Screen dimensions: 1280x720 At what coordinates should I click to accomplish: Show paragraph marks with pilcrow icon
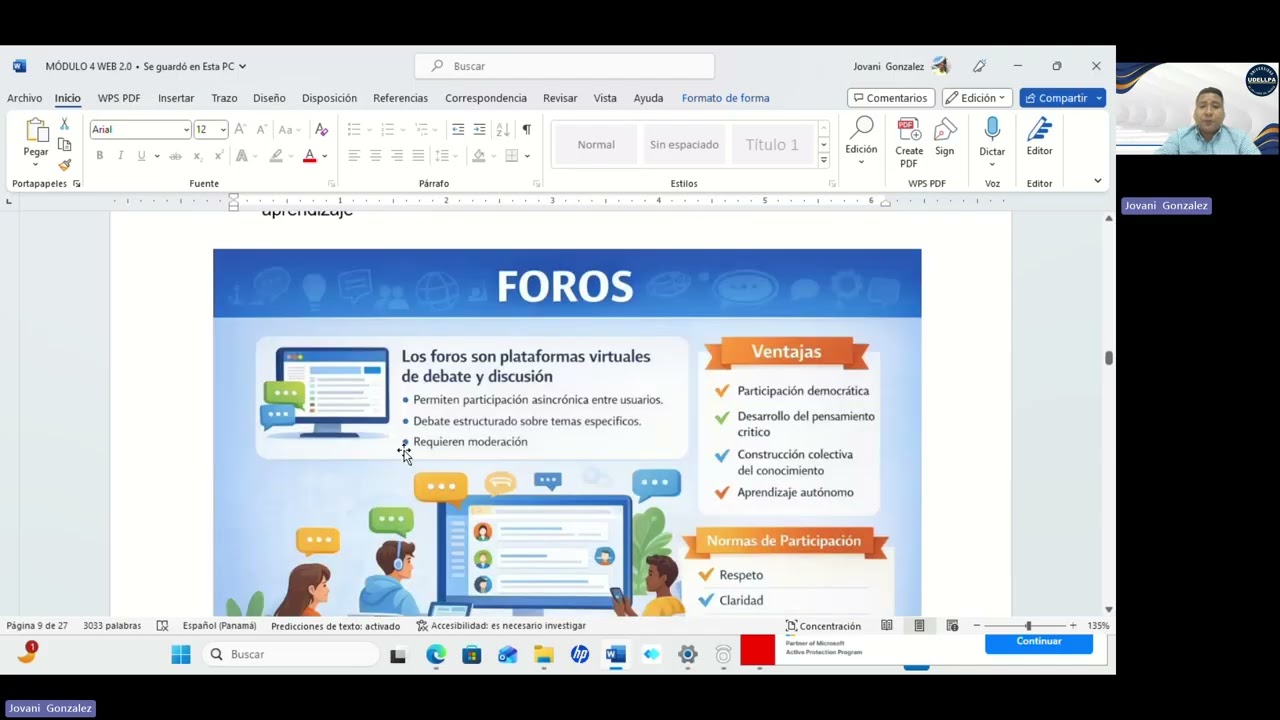point(527,129)
